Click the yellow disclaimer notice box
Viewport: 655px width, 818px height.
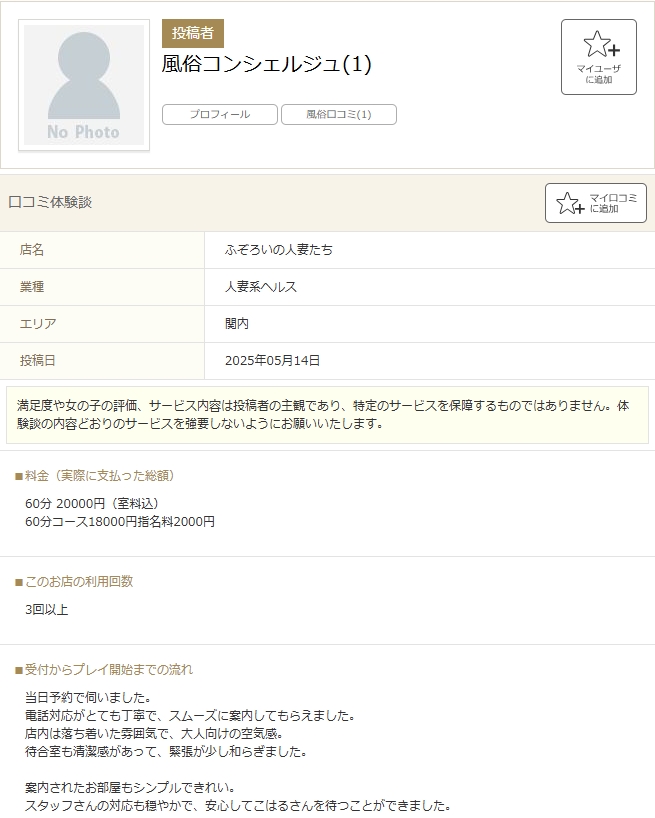coord(327,415)
